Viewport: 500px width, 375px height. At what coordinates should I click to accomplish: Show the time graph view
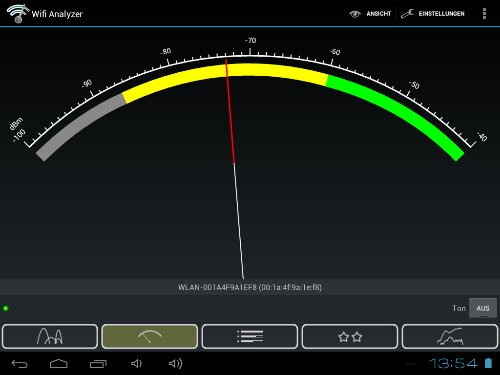[450, 336]
